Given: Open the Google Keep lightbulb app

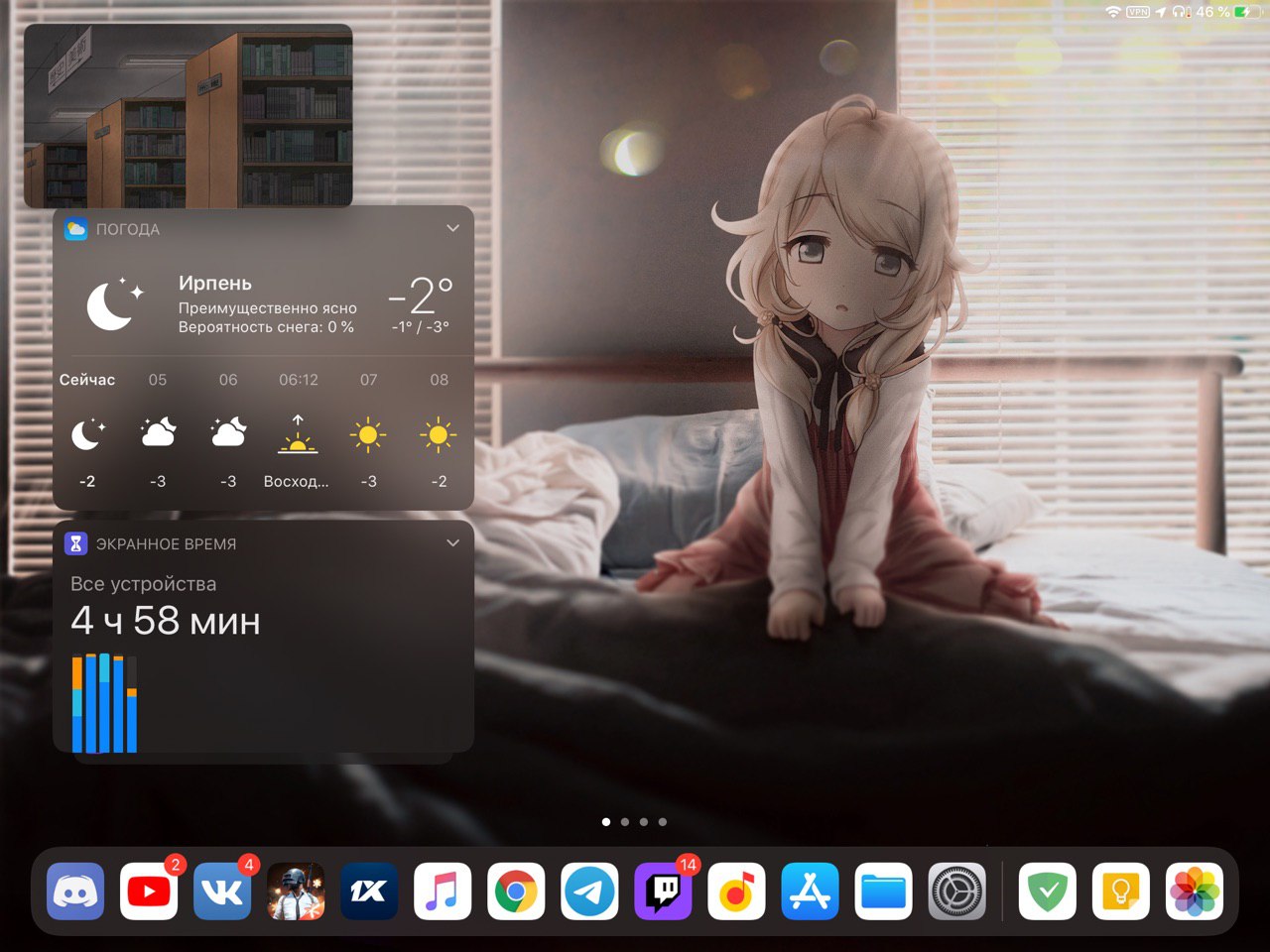Looking at the screenshot, I should click(1121, 892).
